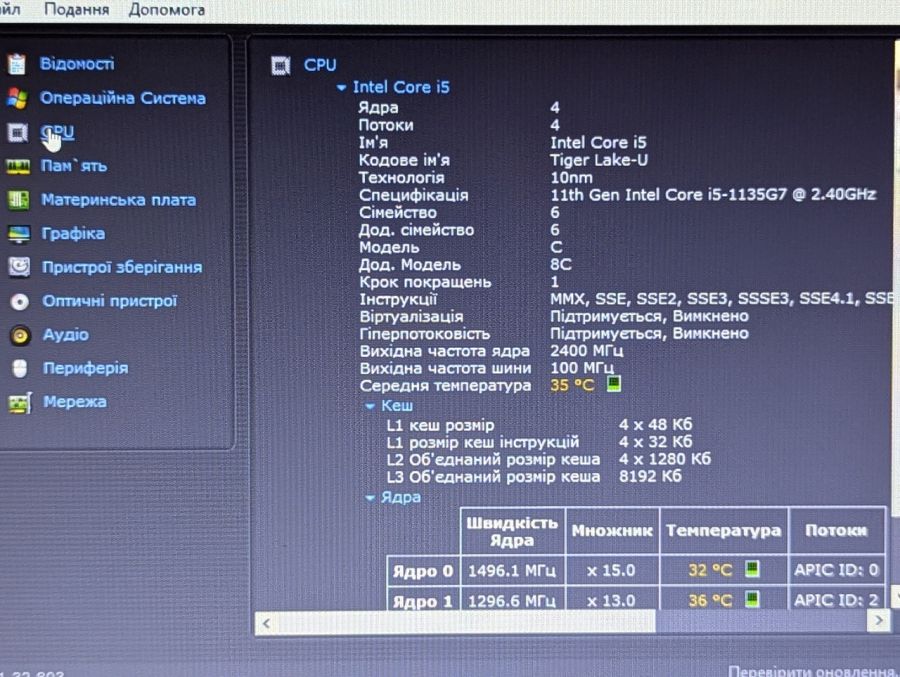
Task: Click the 10nm technology value
Action: (x=571, y=177)
